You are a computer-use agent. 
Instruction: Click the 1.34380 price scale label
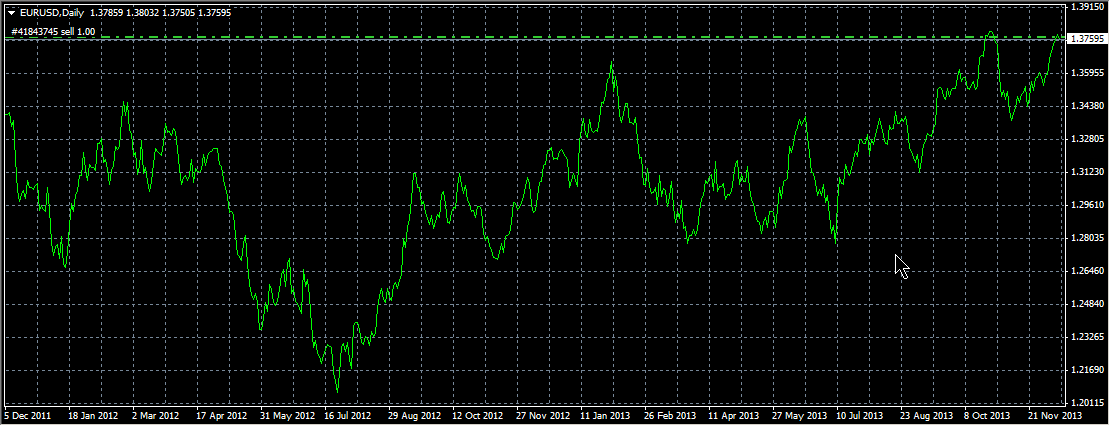click(1086, 106)
